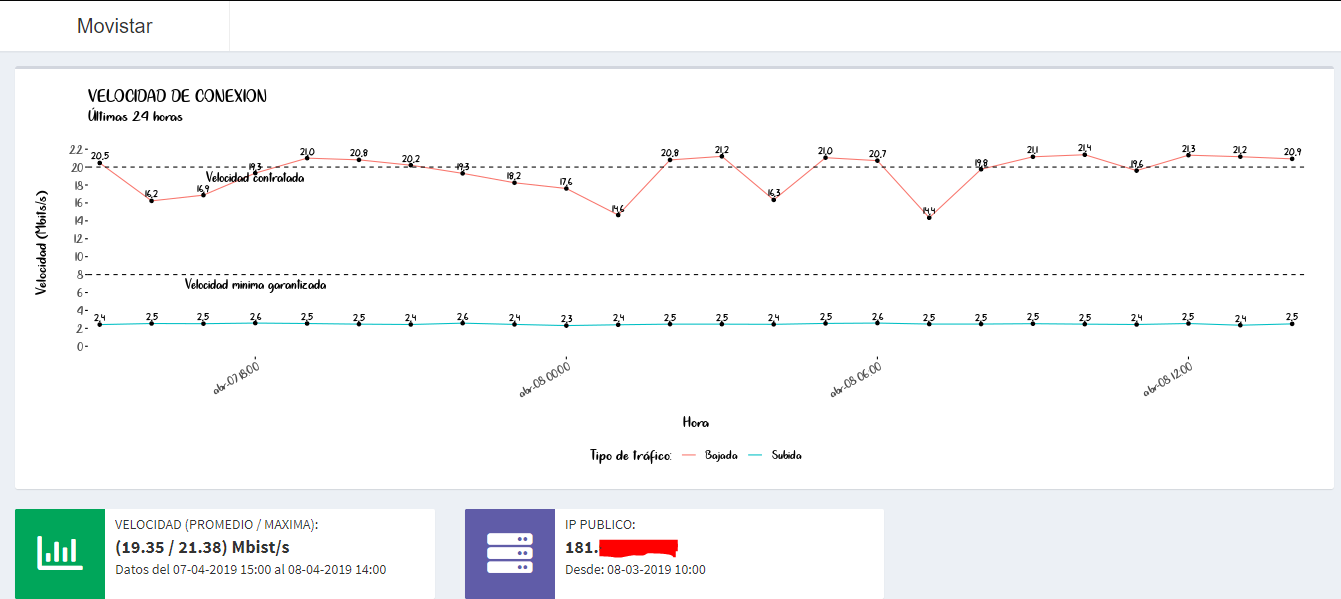Open the Movistar header tab
The width and height of the screenshot is (1341, 599).
pyautogui.click(x=115, y=26)
